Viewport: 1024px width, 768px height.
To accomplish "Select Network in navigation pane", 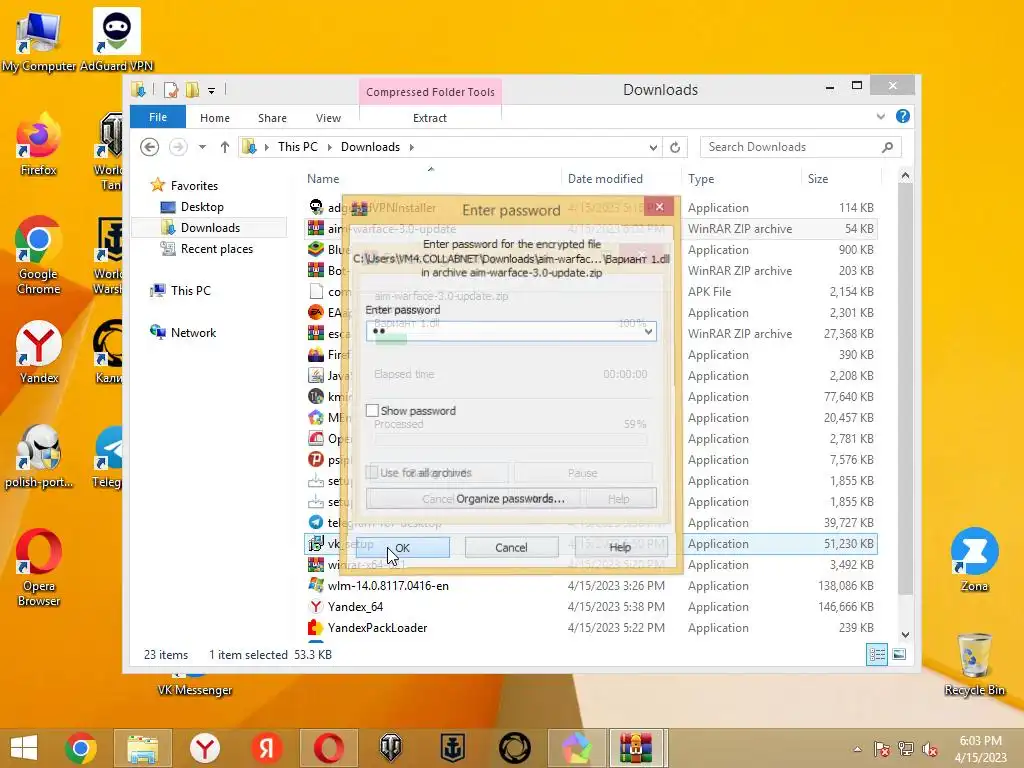I will 193,332.
